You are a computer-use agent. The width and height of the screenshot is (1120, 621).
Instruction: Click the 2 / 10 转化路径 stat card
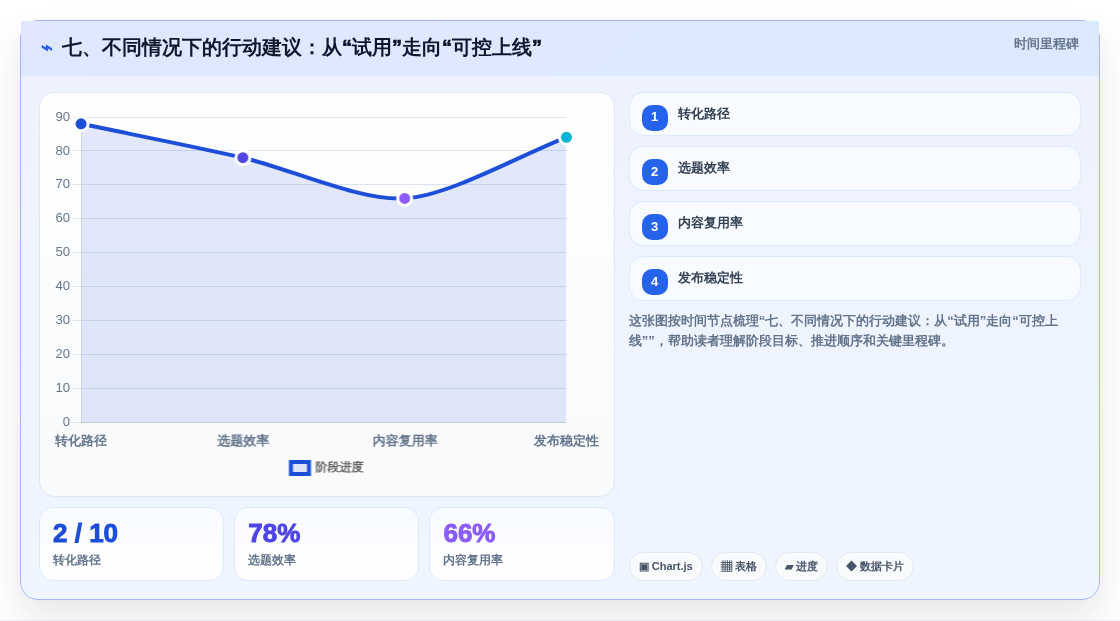[131, 544]
